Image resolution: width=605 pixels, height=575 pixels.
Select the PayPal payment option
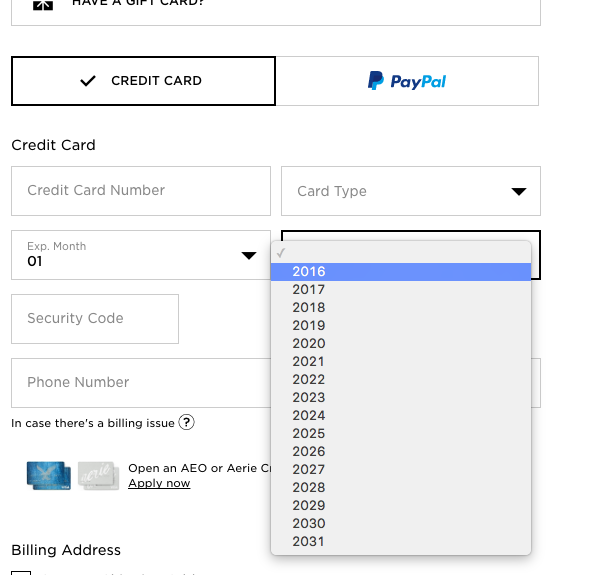coord(407,81)
